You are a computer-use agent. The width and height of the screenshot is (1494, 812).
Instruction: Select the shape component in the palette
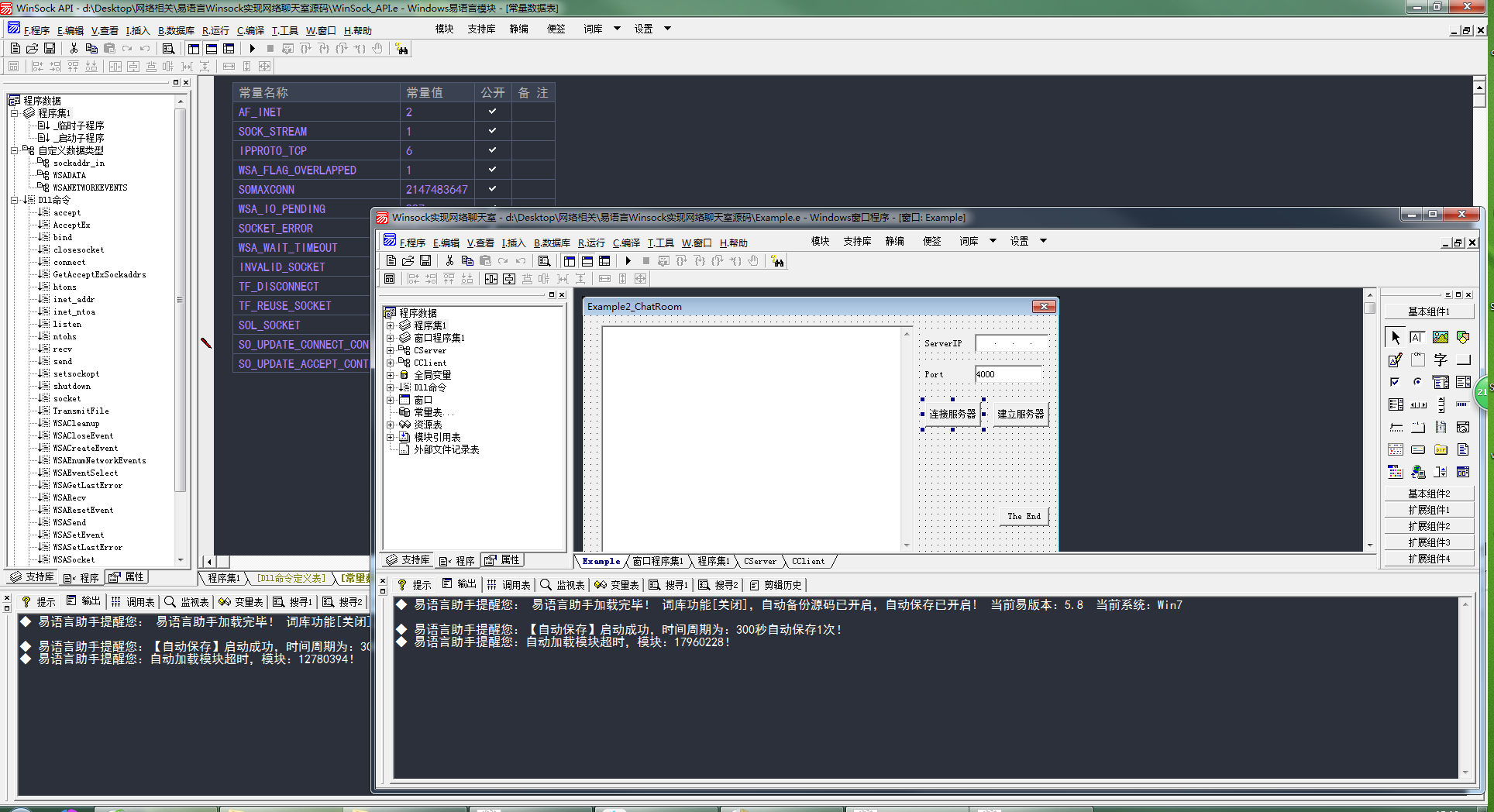pyautogui.click(x=1463, y=337)
